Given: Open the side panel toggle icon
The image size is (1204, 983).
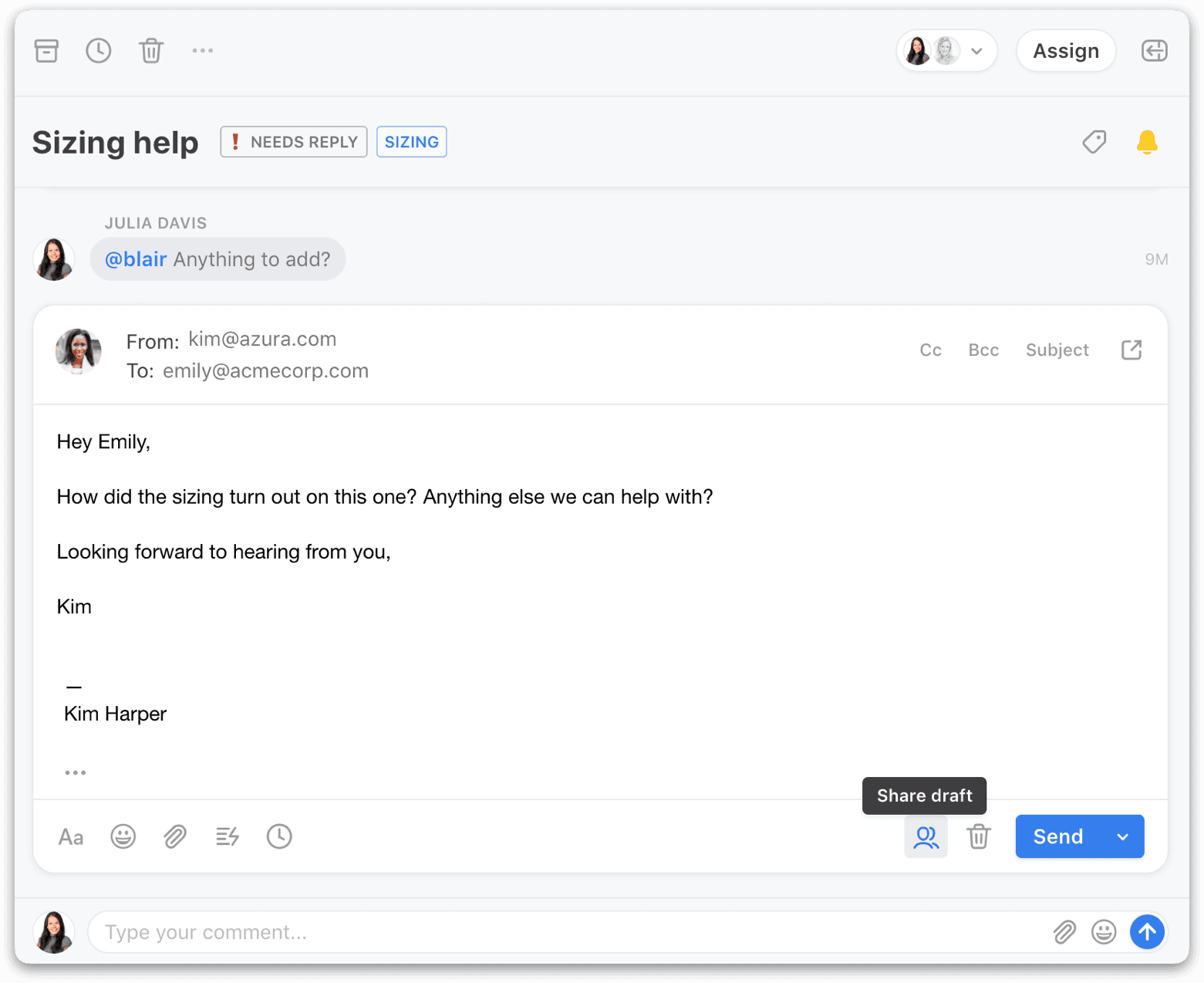Looking at the screenshot, I should [1154, 51].
